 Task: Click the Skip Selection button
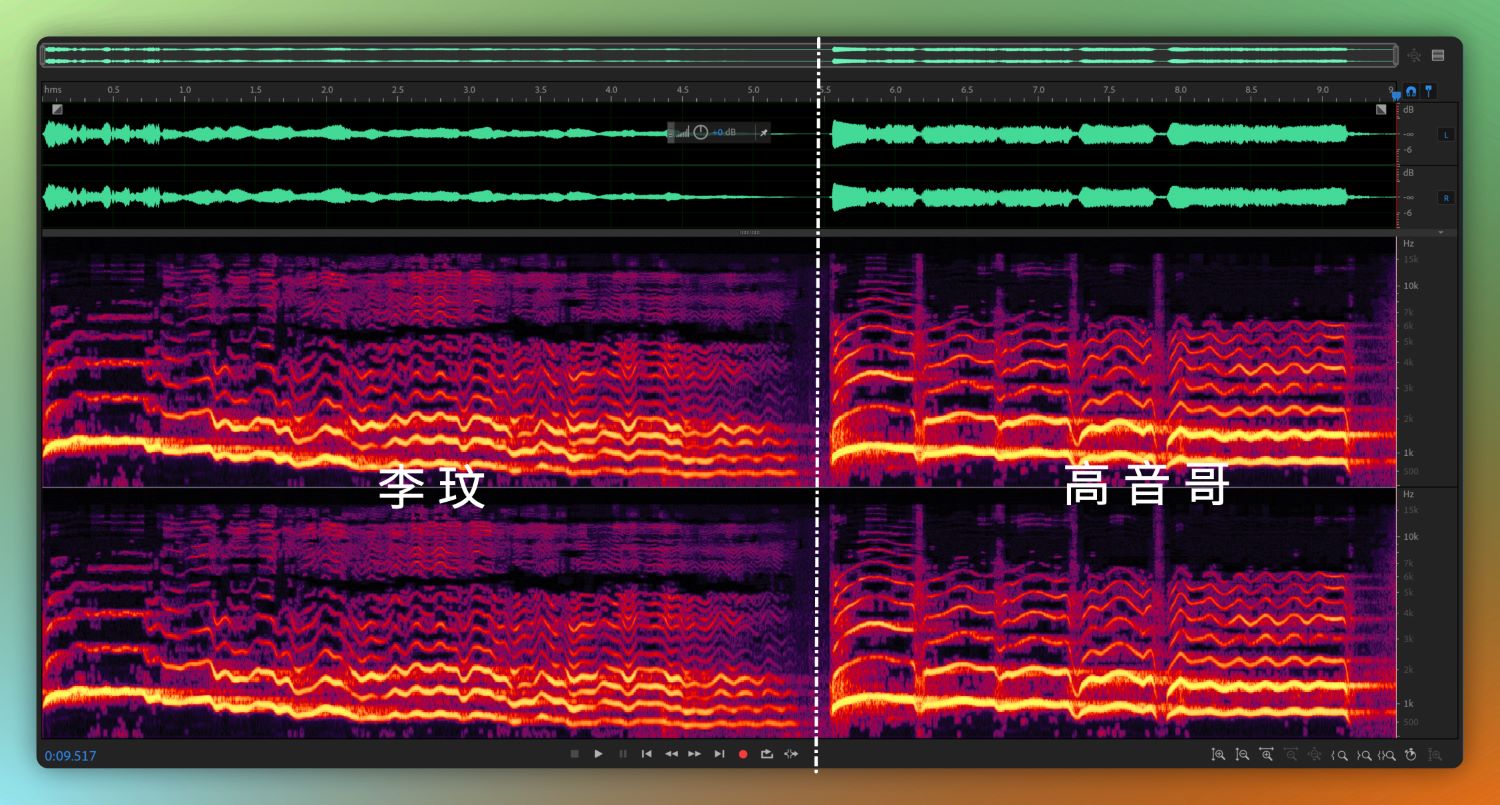(x=791, y=754)
